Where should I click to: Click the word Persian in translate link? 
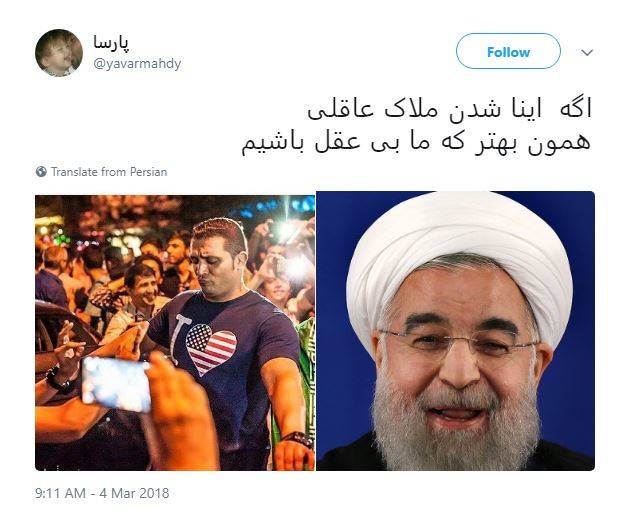point(147,172)
